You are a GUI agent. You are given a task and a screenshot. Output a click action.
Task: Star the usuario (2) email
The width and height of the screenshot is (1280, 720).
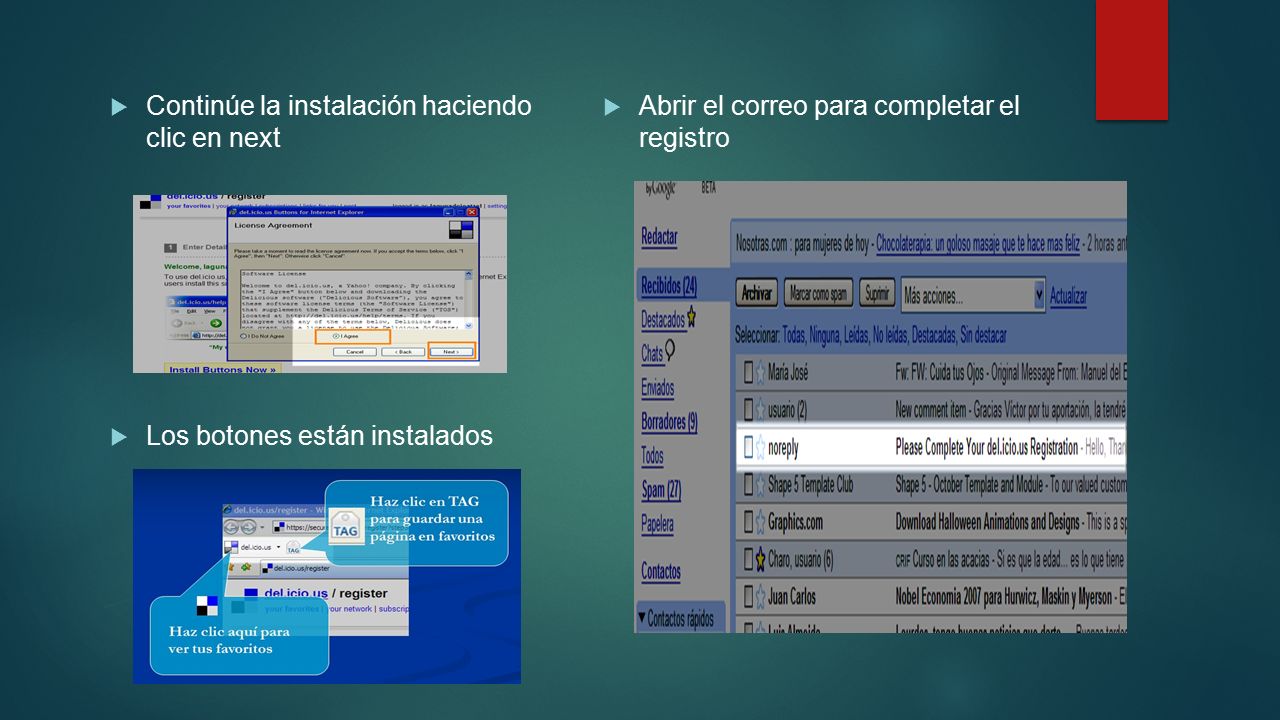(x=760, y=409)
